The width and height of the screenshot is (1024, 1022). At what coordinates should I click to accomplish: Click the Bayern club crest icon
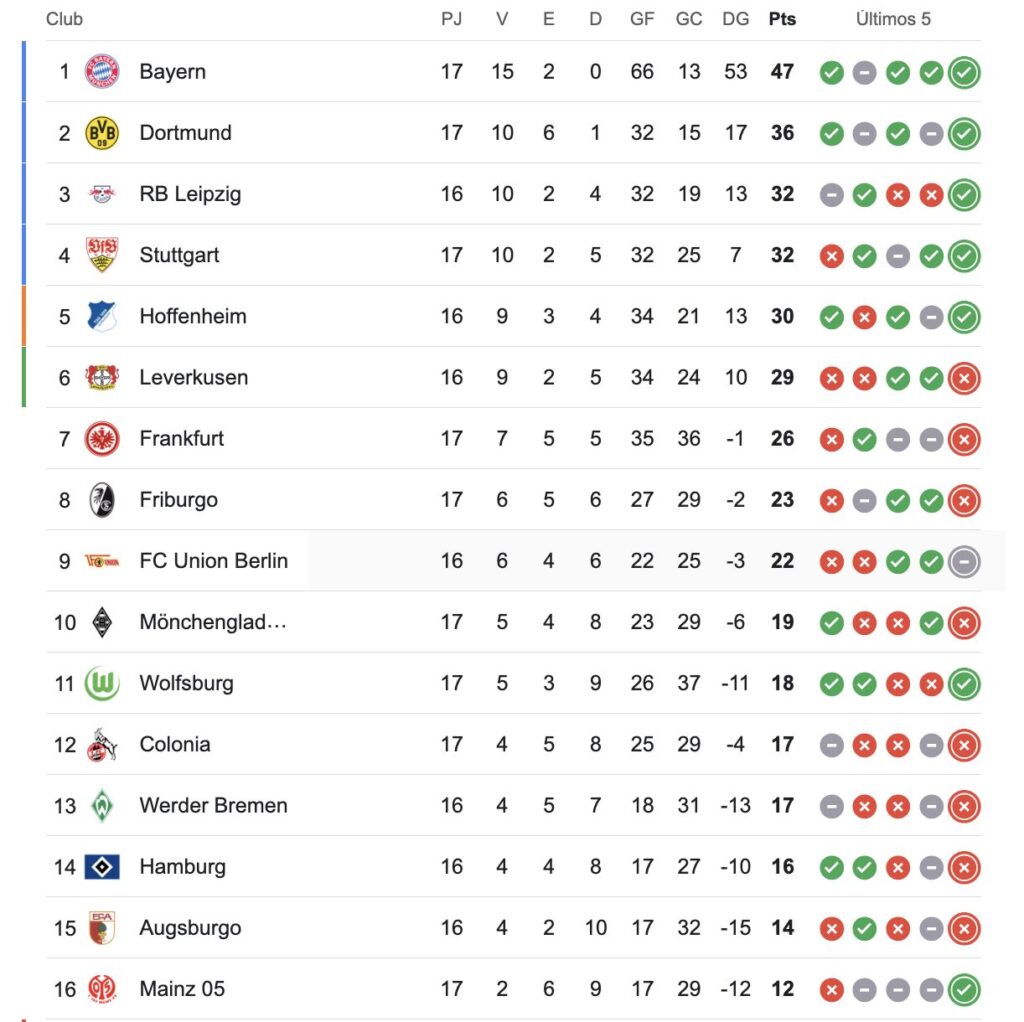102,72
